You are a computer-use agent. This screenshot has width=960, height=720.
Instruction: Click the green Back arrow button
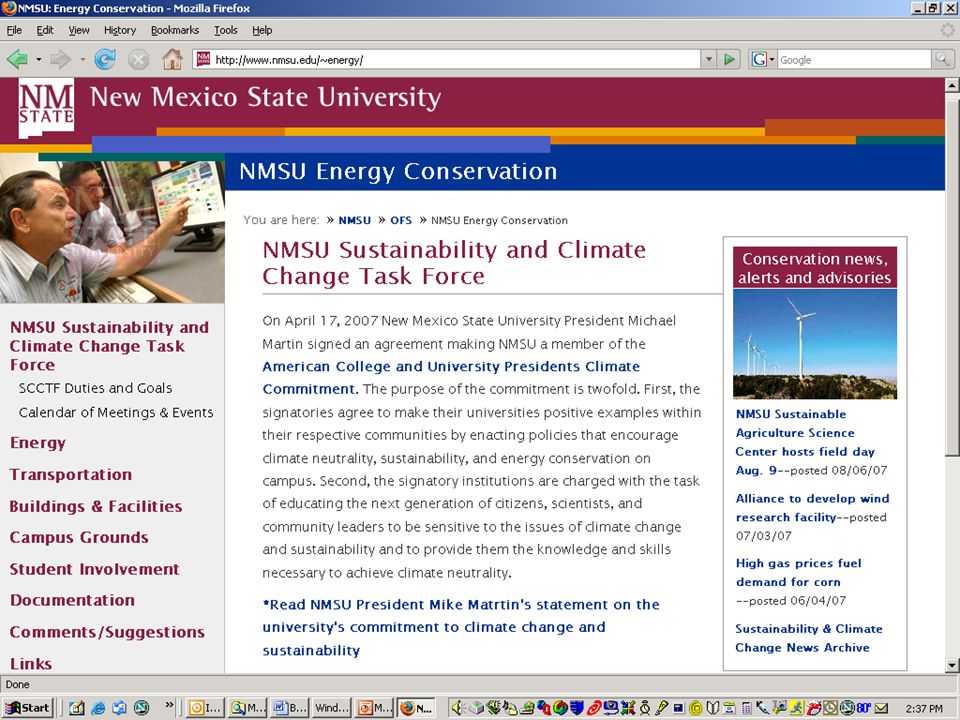[17, 59]
